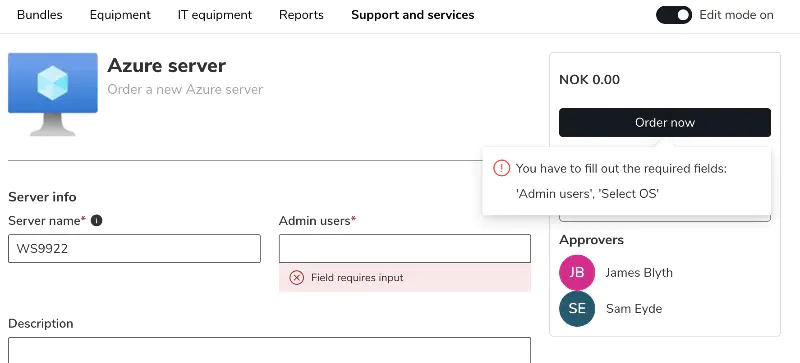This screenshot has width=800, height=363.
Task: Click the SE avatar for Sam Eyde
Action: coord(577,308)
